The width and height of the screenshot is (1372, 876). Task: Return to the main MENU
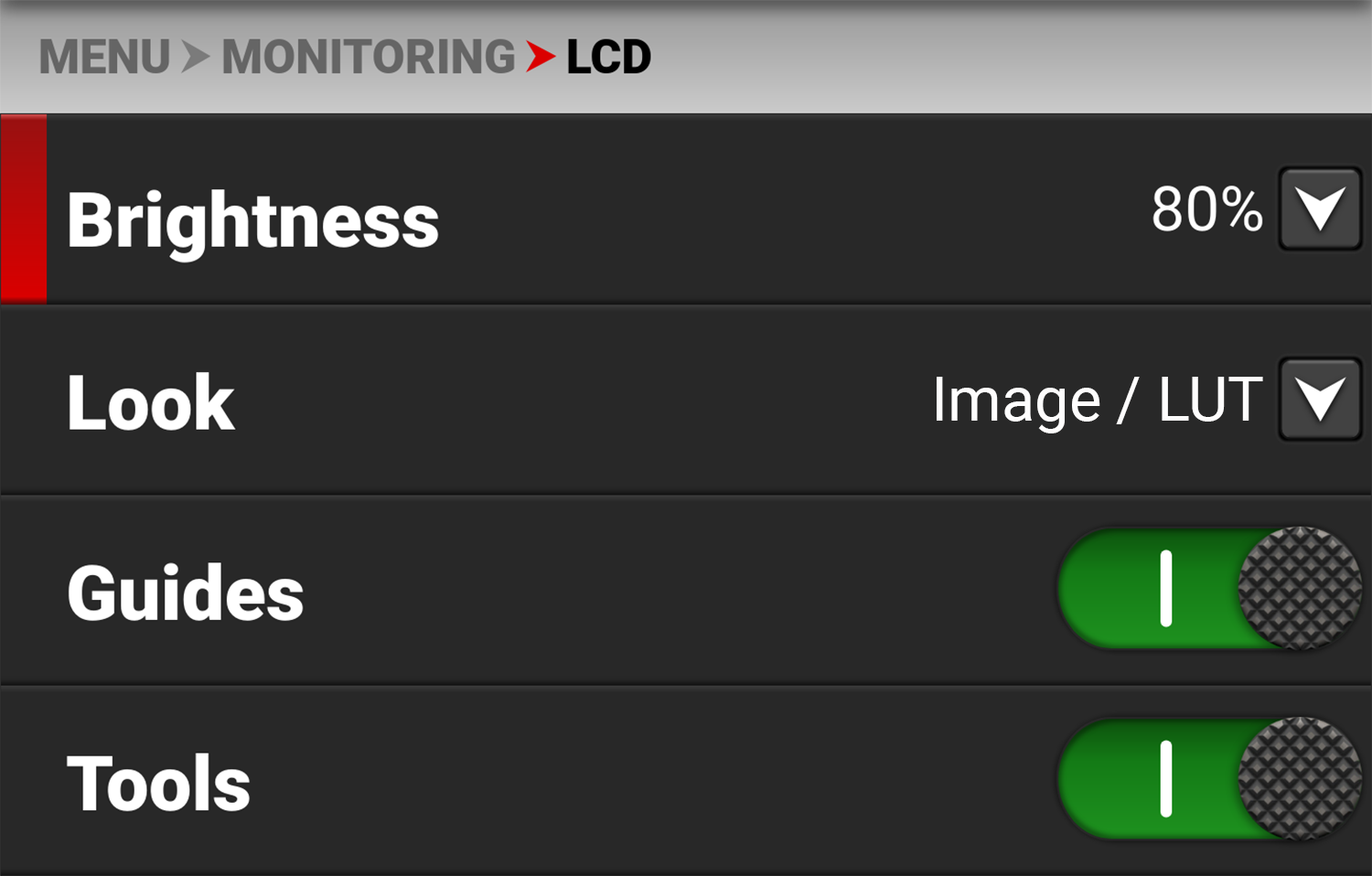coord(103,57)
